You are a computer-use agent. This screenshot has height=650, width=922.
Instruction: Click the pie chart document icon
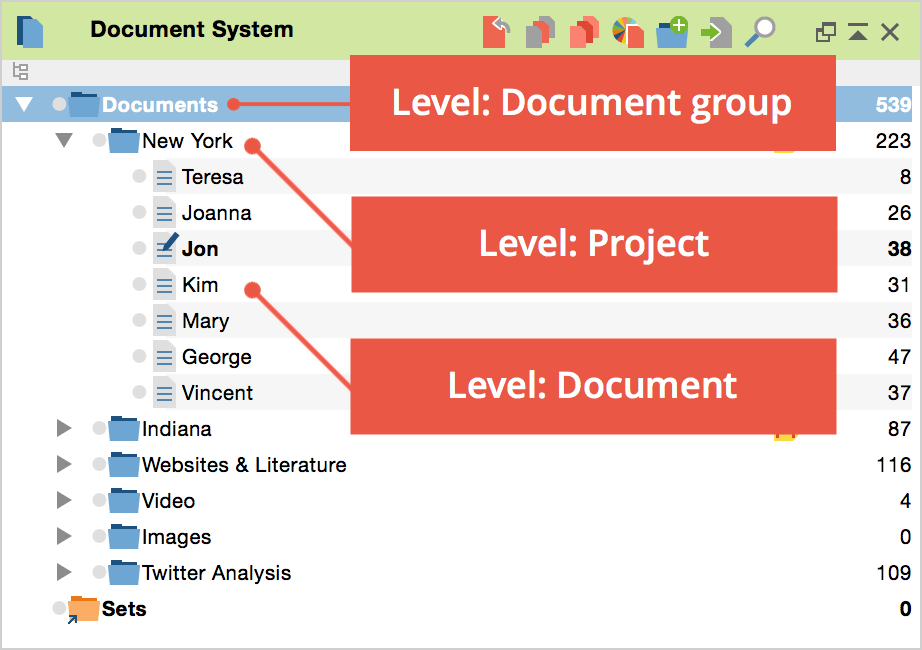pyautogui.click(x=627, y=32)
